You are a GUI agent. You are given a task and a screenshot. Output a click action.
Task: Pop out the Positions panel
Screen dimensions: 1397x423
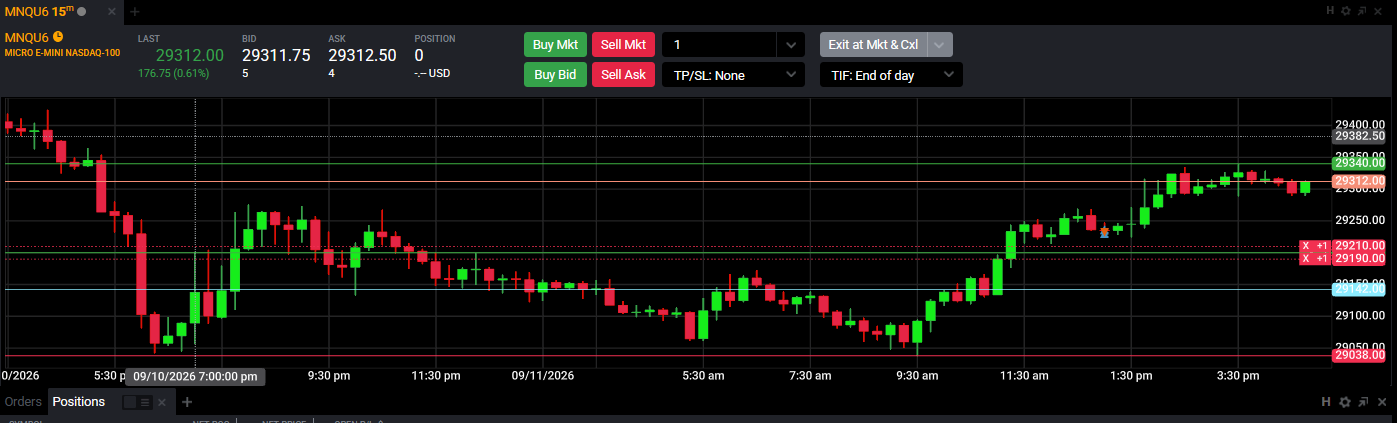(x=1362, y=401)
